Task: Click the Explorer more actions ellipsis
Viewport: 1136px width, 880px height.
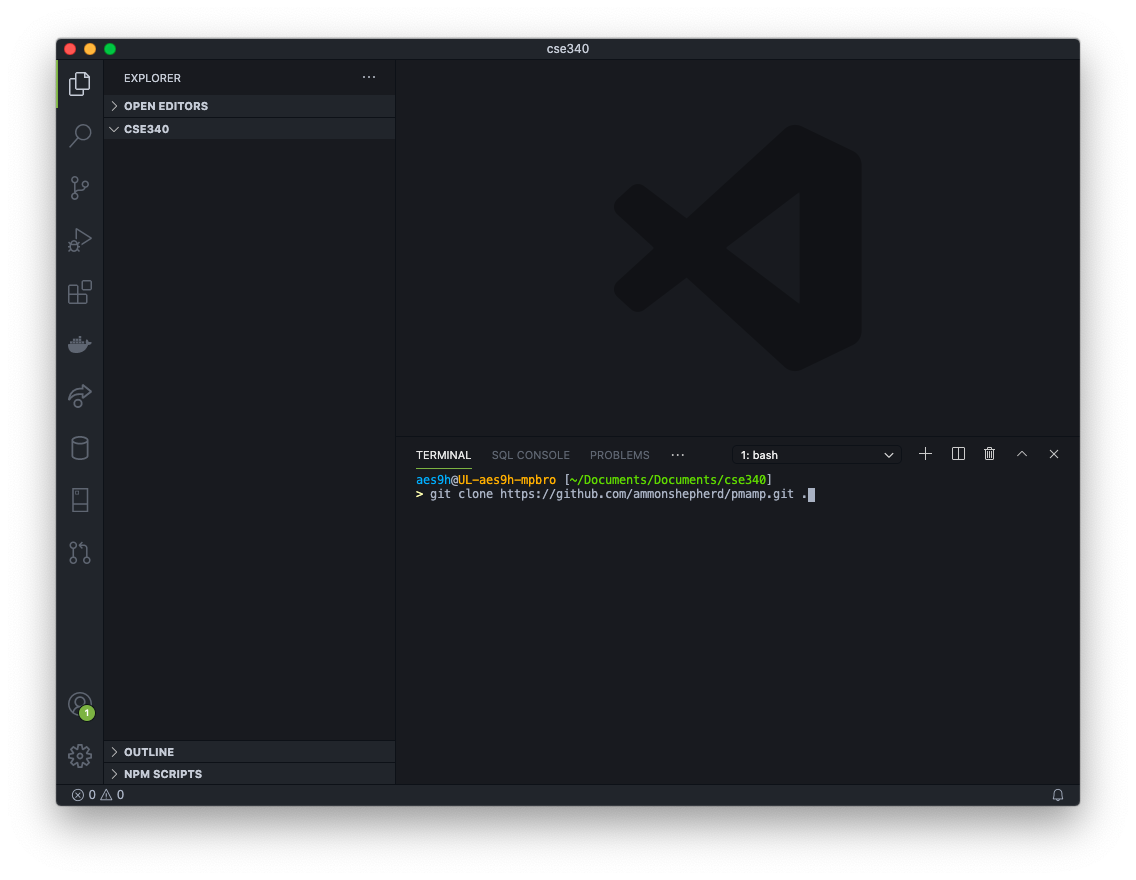Action: 369,77
